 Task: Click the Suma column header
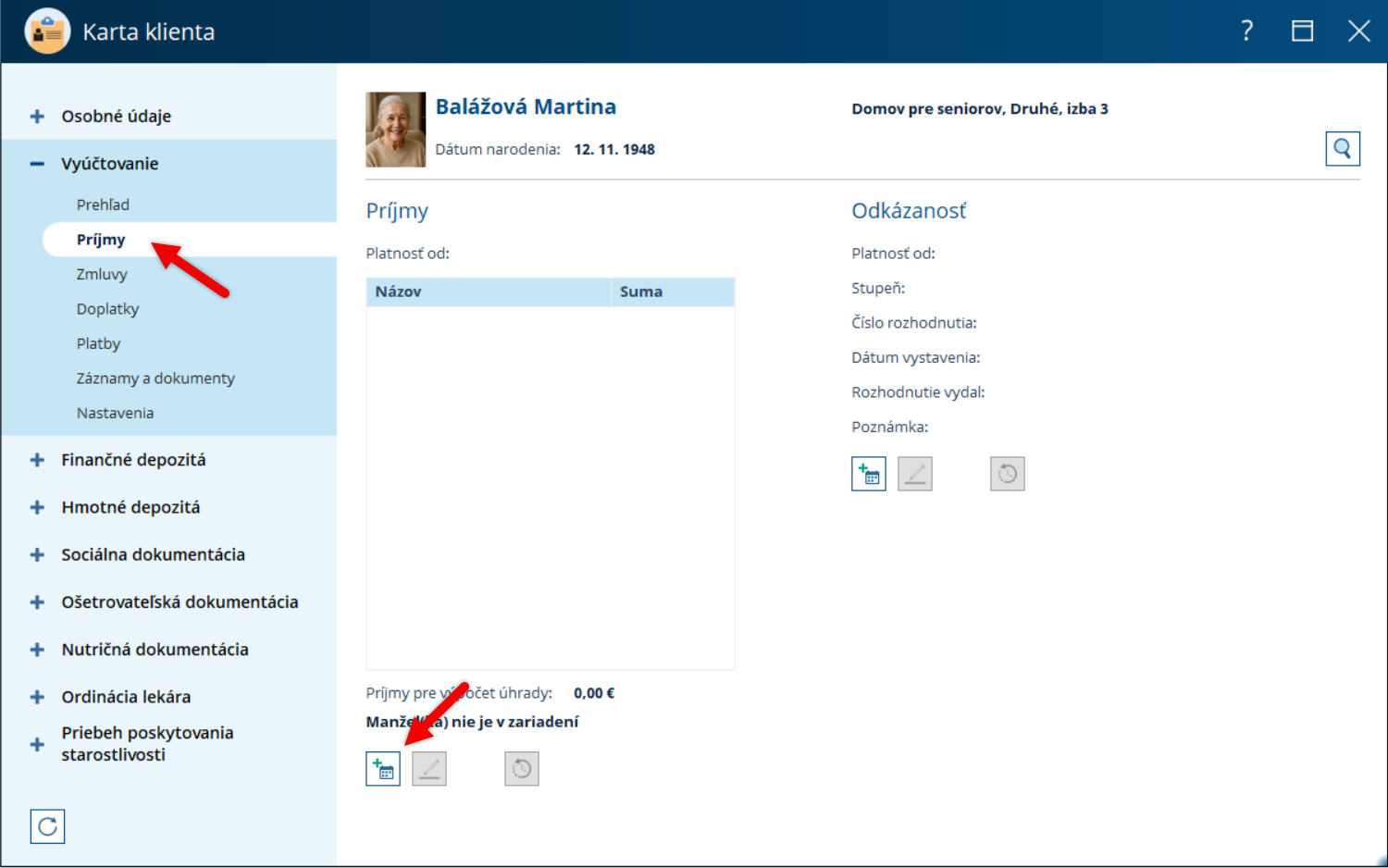click(673, 291)
